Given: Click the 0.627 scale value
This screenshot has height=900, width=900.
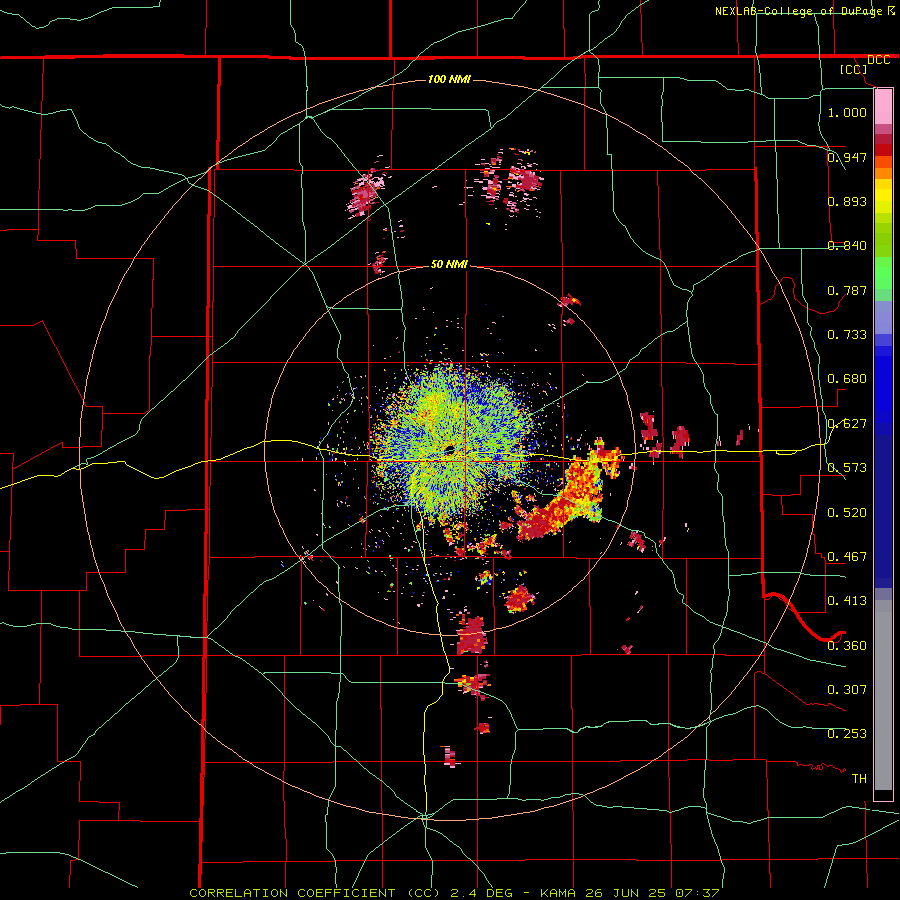Looking at the screenshot, I should click(847, 423).
